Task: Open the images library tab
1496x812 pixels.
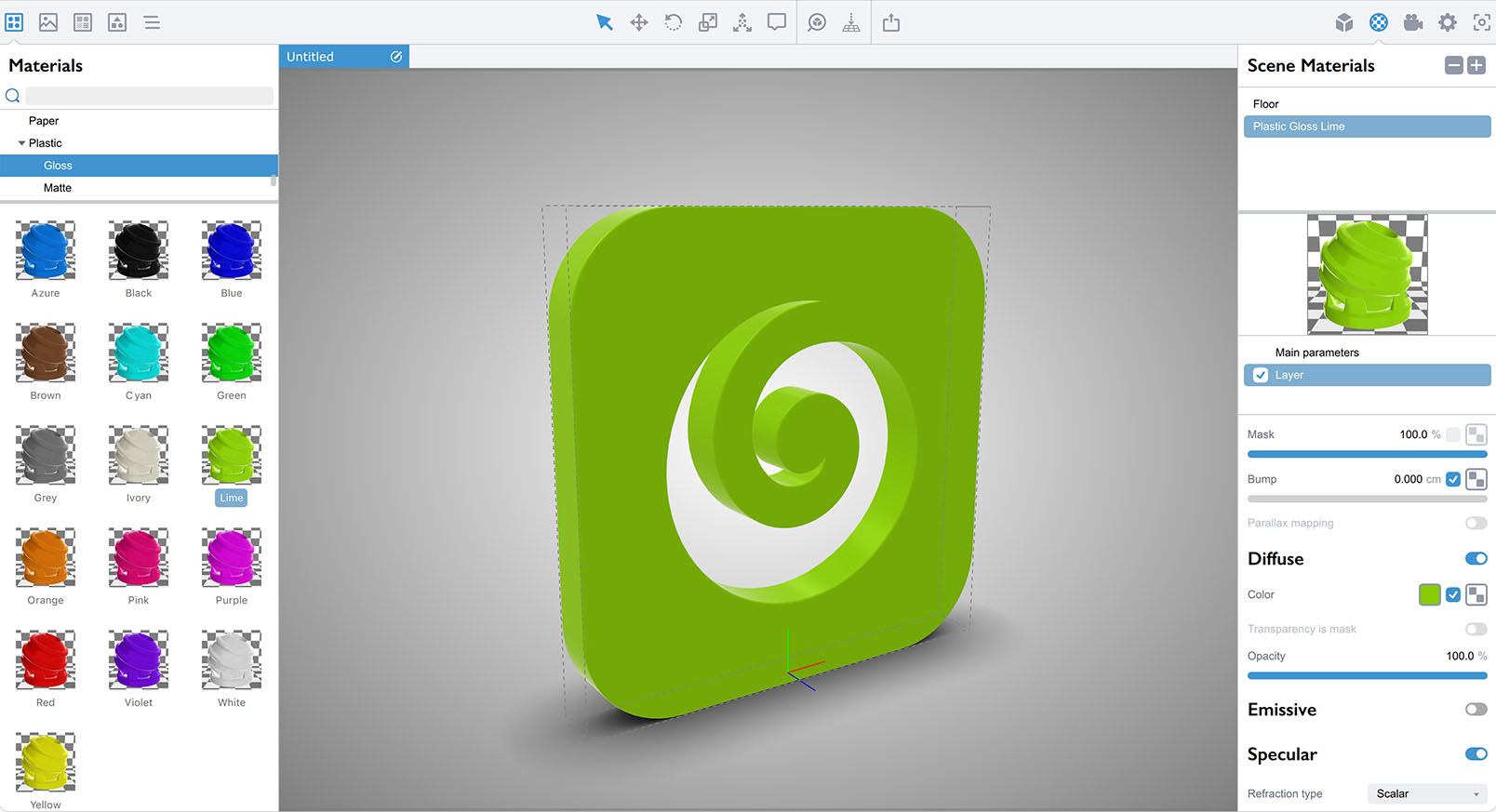Action: point(48,22)
